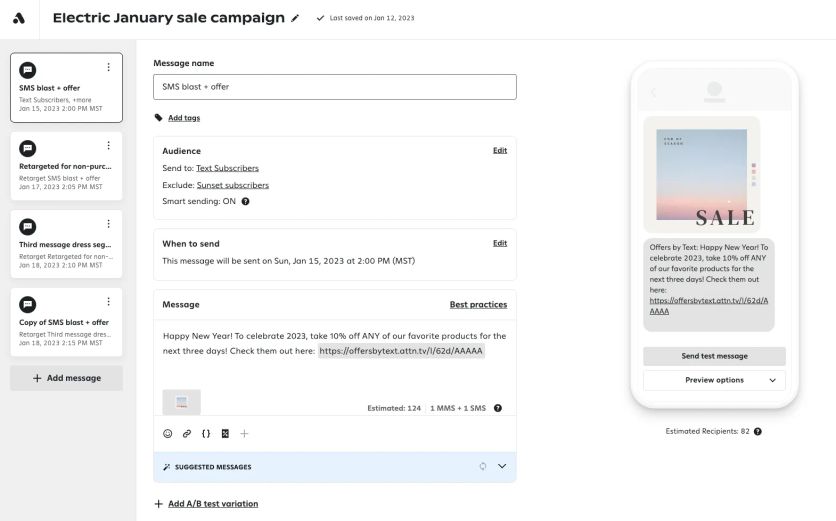Open Estimated Recipients help icon

tap(758, 431)
